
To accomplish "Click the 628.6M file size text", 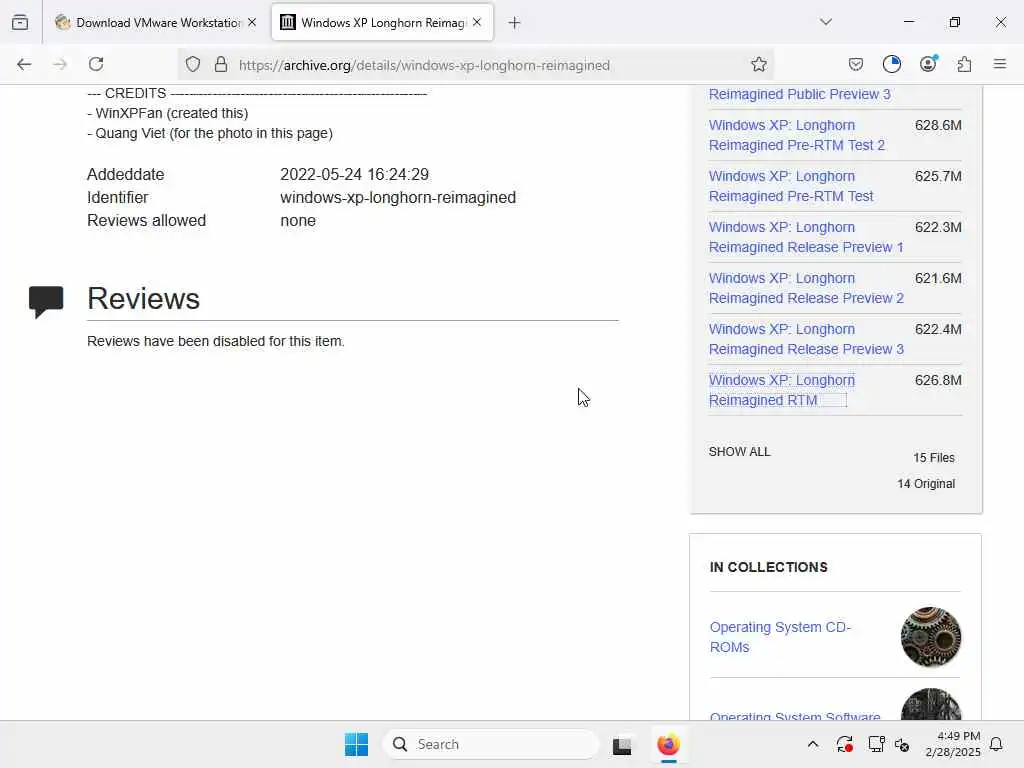I will [x=938, y=125].
